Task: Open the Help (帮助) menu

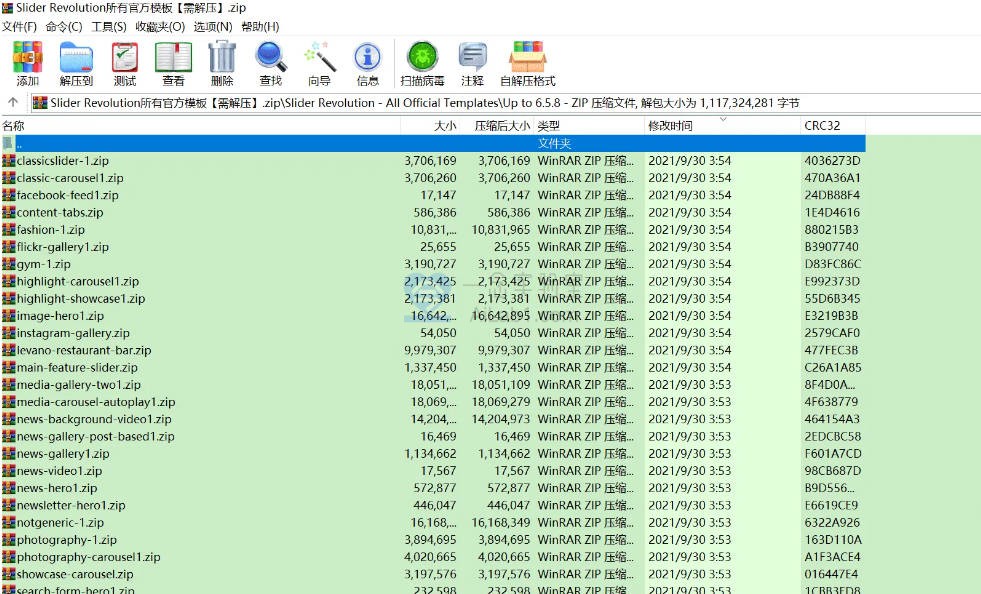Action: (x=260, y=27)
